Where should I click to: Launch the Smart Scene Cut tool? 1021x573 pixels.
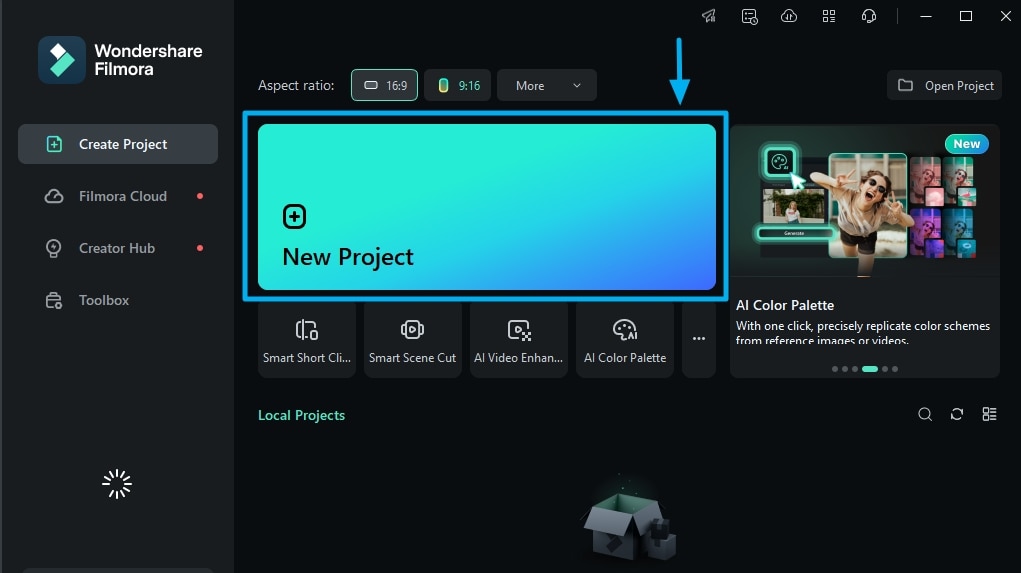pyautogui.click(x=412, y=340)
